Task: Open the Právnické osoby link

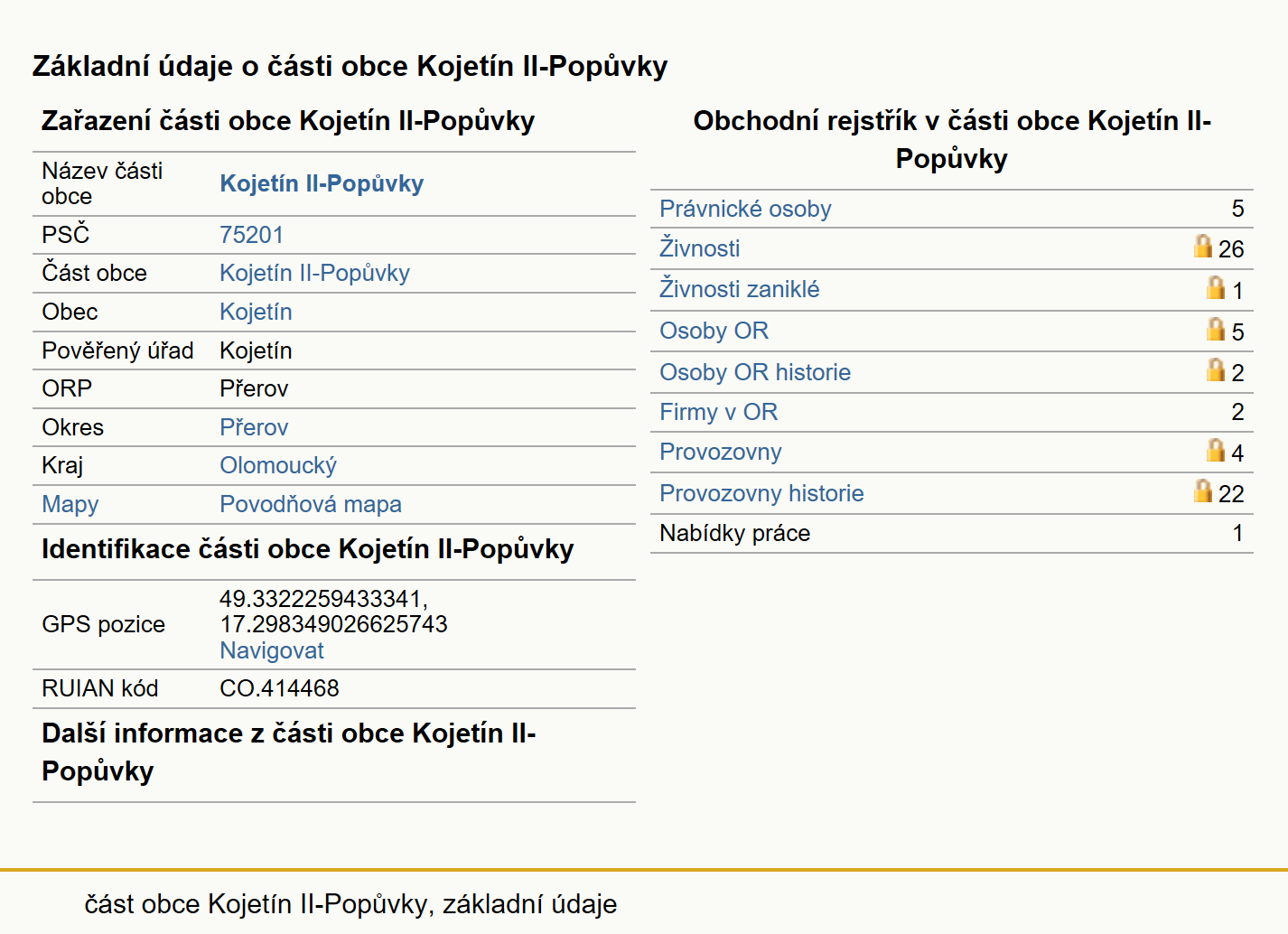Action: coord(745,209)
